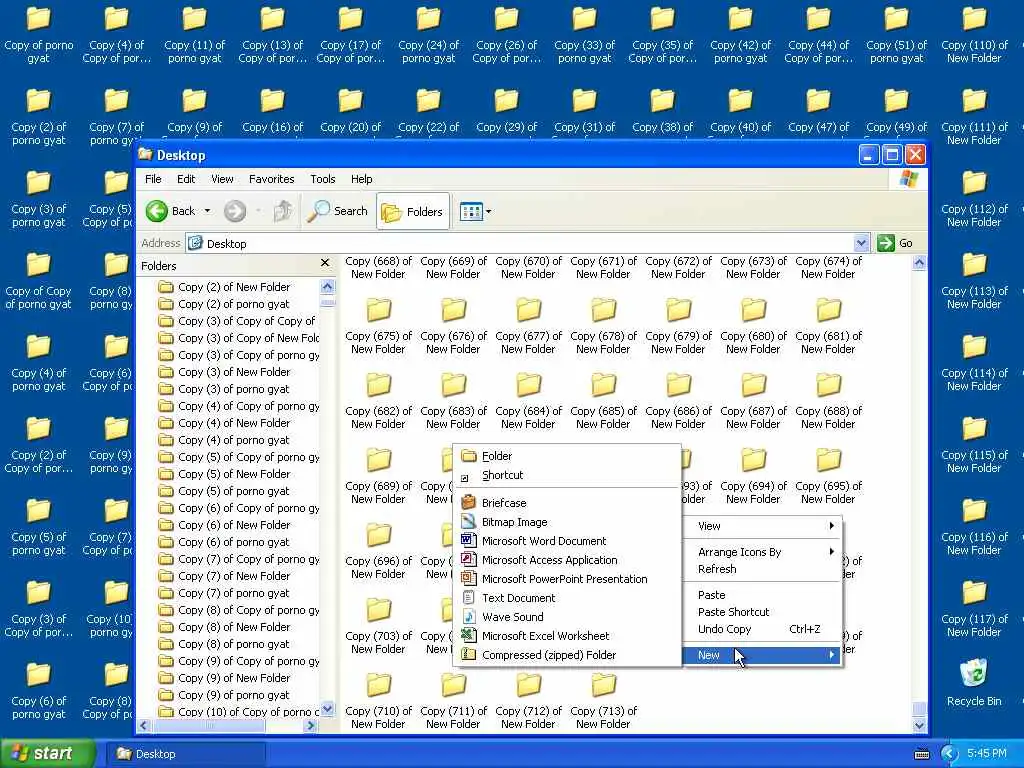Select folder Copy (696) of New Folder
Image resolution: width=1024 pixels, height=768 pixels.
(378, 551)
